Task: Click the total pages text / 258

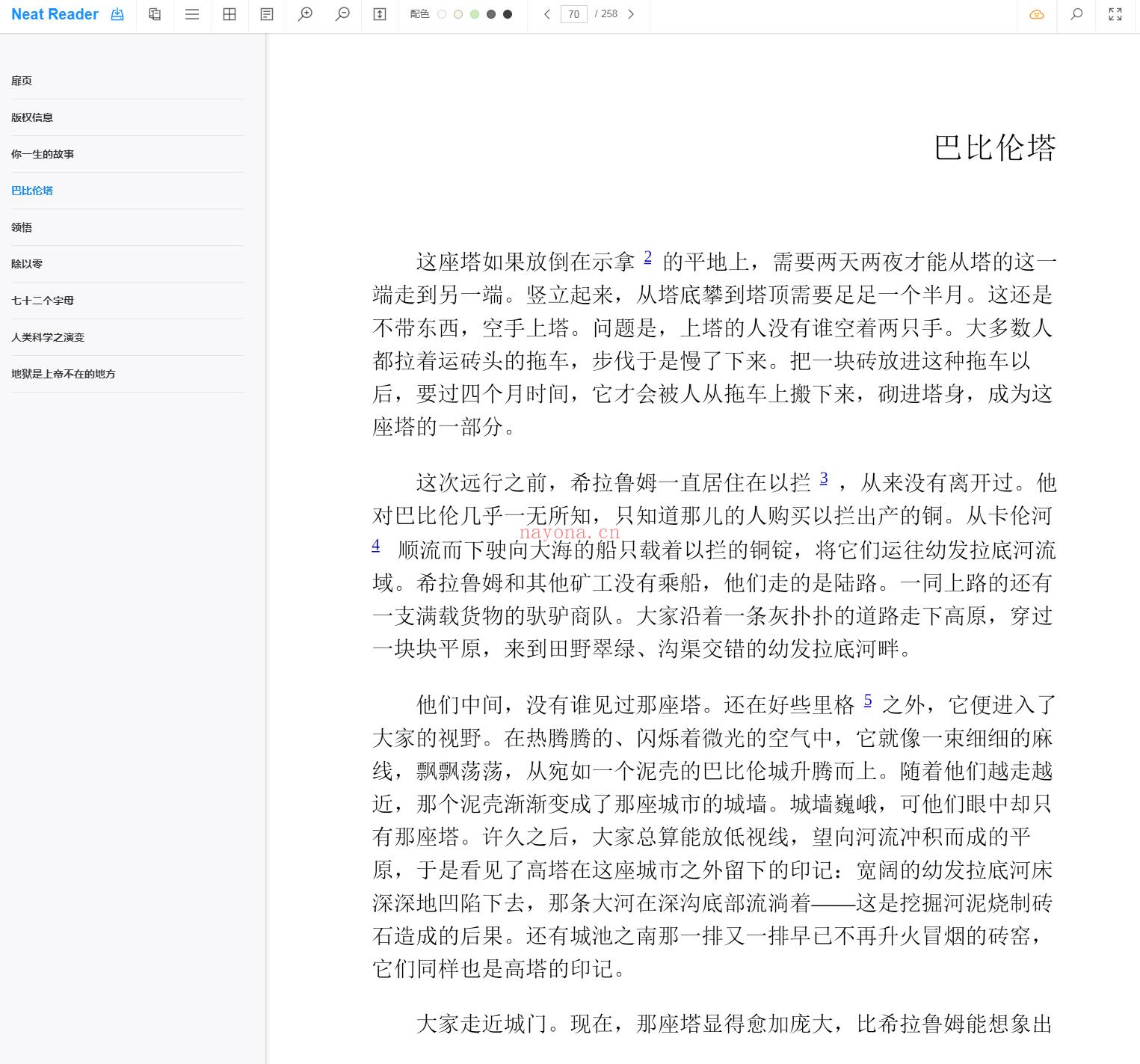Action: [x=606, y=14]
